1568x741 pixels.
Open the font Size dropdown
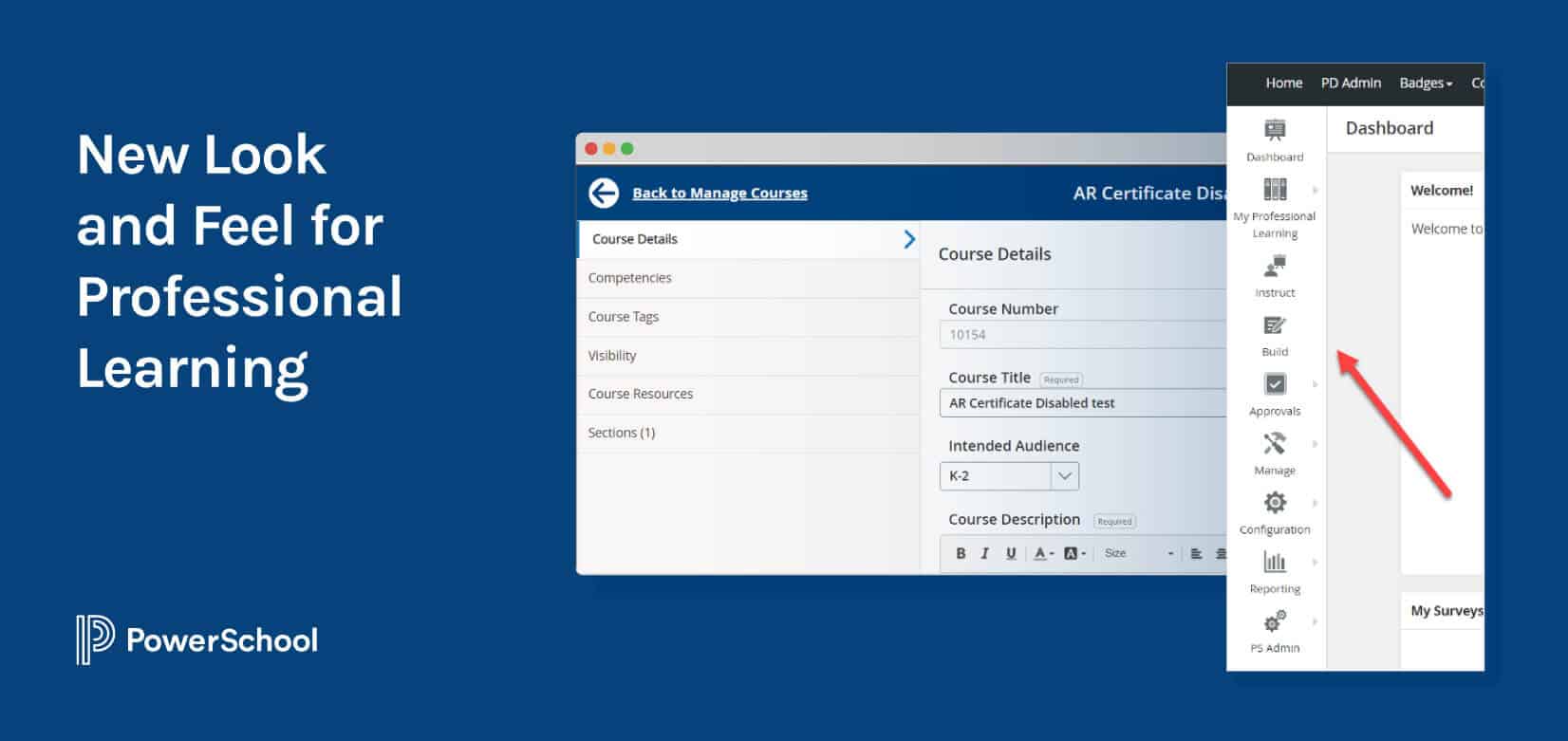click(x=1138, y=553)
